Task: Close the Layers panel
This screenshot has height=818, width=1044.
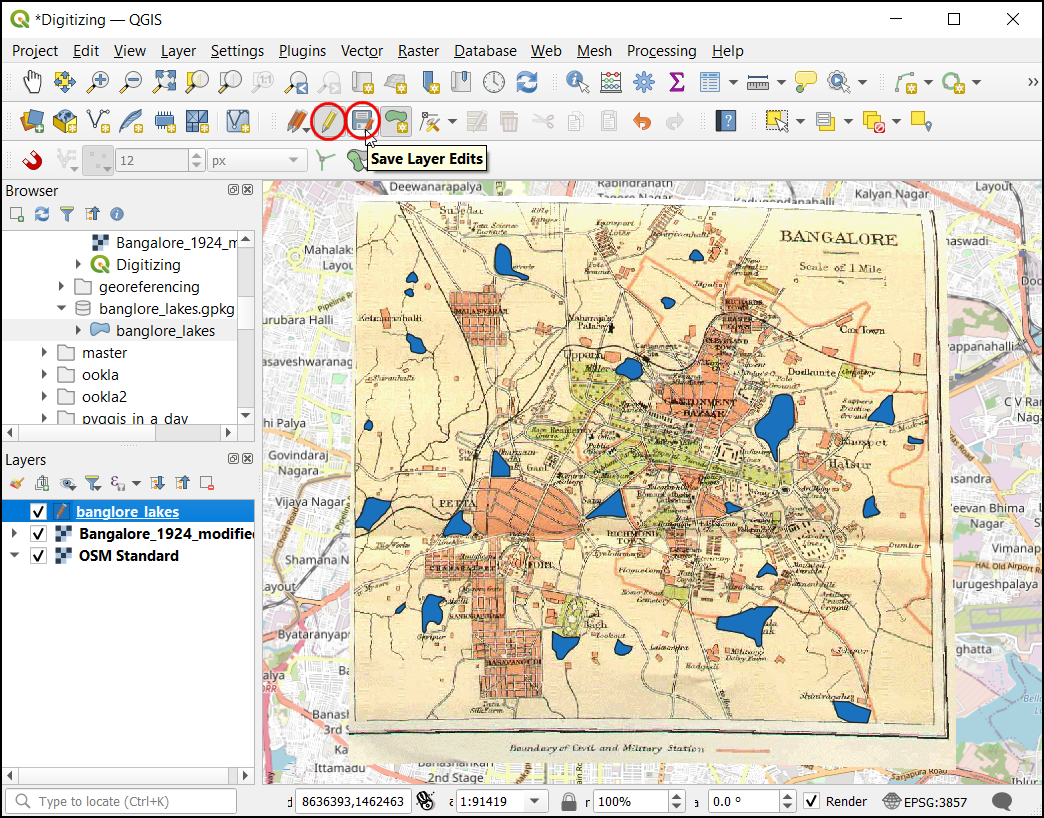Action: point(248,459)
